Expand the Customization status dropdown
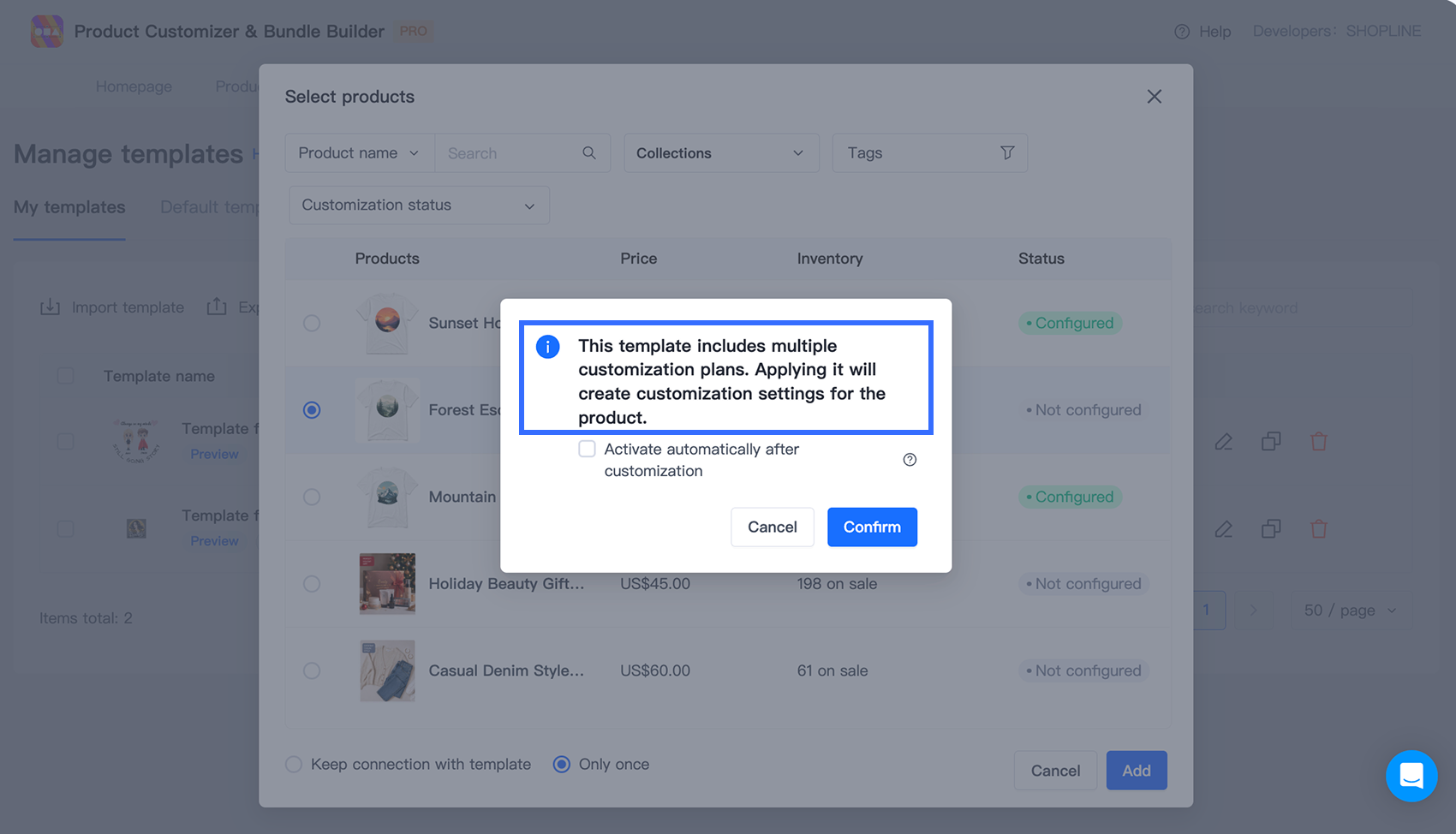Viewport: 1456px width, 834px height. pos(419,206)
